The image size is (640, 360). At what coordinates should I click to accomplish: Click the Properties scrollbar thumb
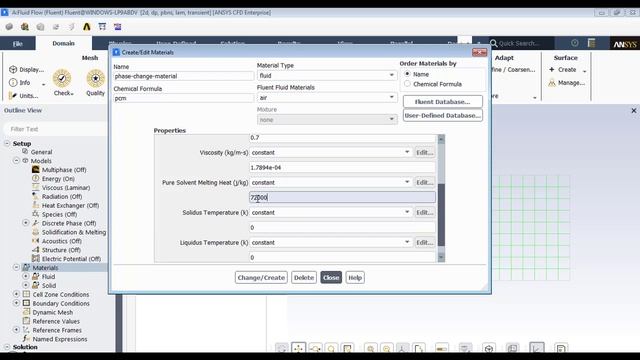click(x=441, y=215)
